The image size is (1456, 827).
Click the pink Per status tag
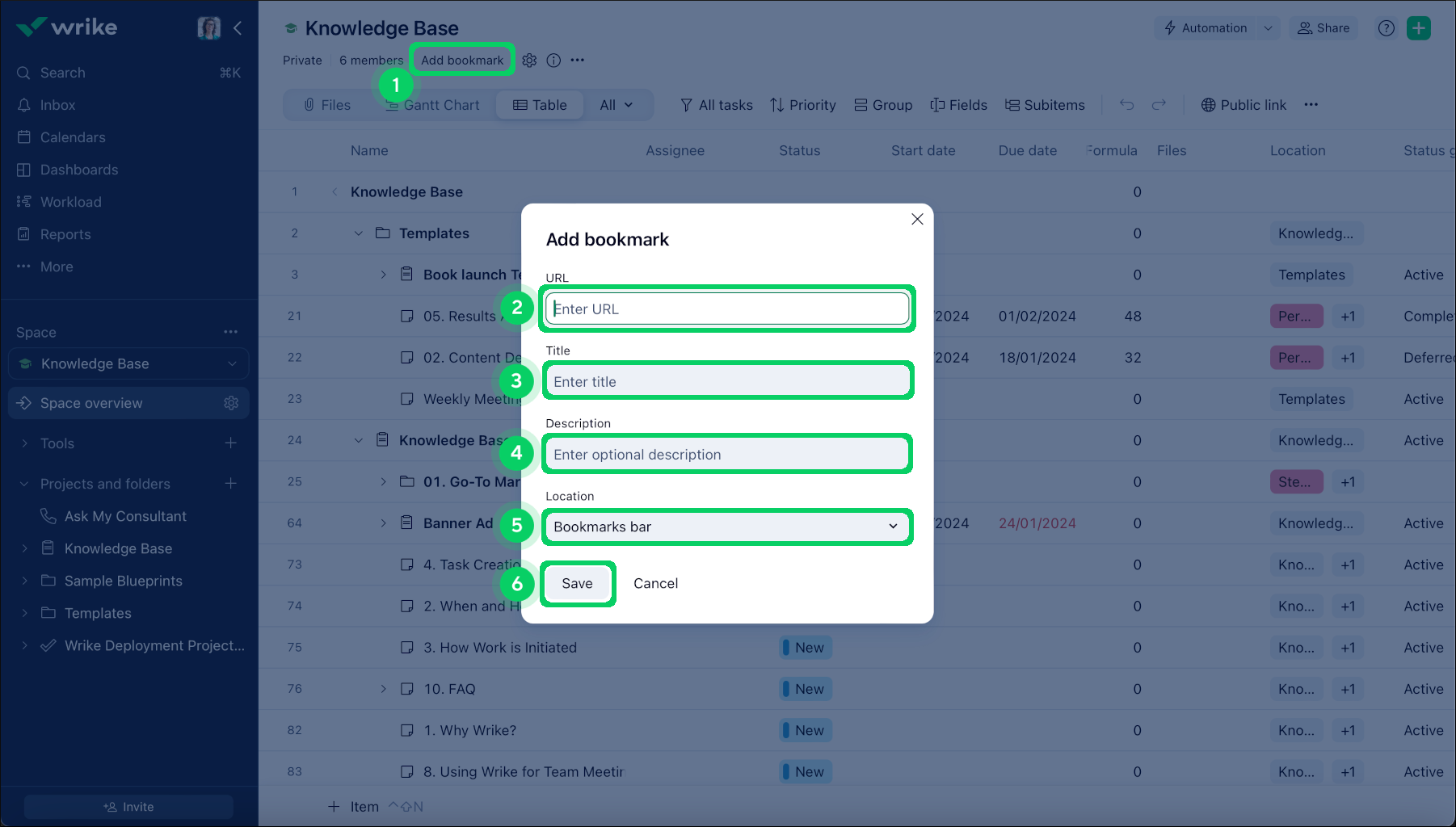(x=1296, y=316)
